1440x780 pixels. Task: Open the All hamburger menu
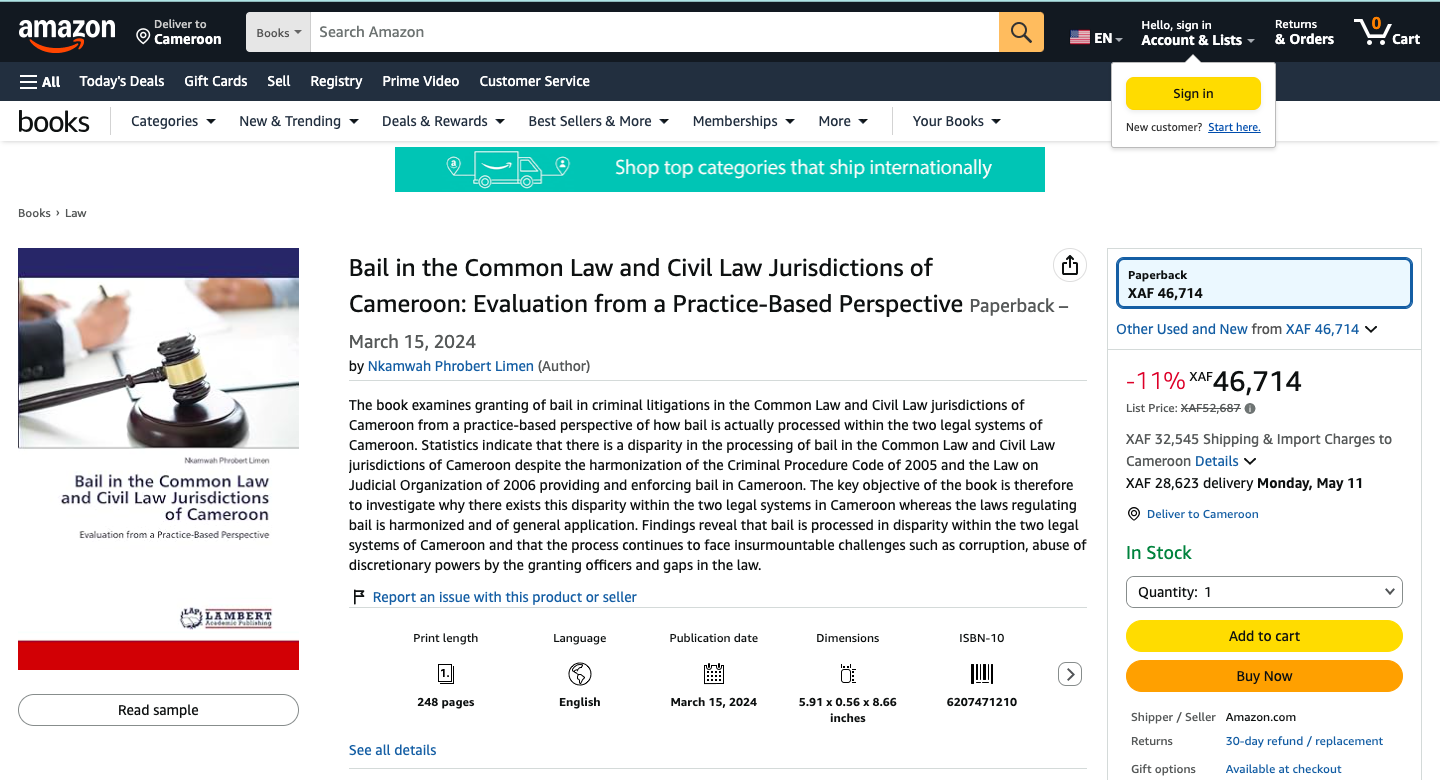point(40,81)
